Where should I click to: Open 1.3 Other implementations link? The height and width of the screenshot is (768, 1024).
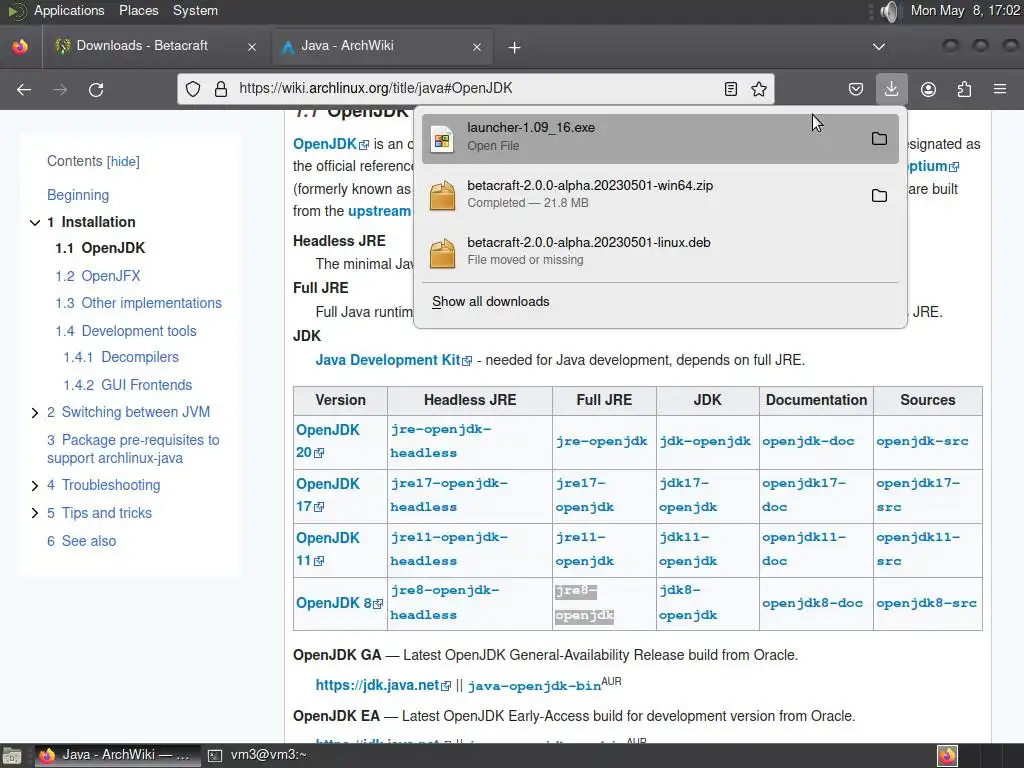tap(138, 304)
